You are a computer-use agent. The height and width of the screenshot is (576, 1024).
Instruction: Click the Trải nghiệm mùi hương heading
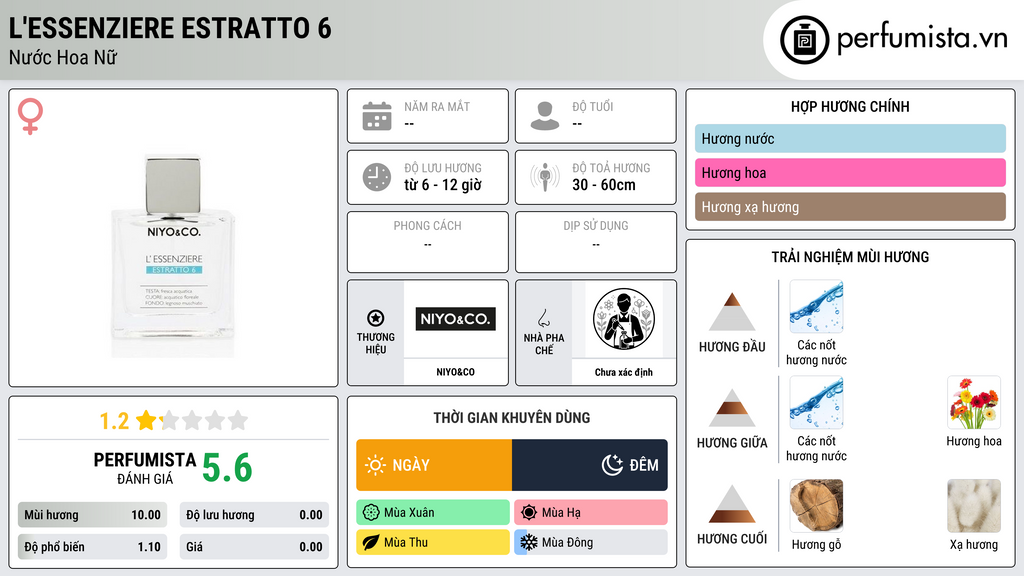coord(850,257)
